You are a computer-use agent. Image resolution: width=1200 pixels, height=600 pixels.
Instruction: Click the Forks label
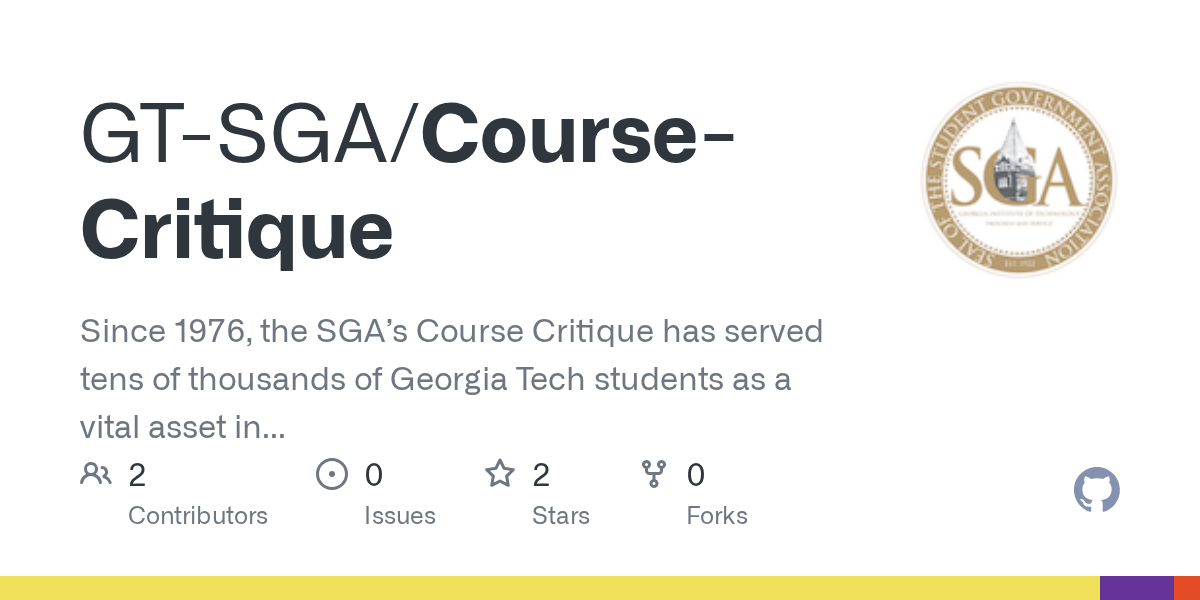pos(717,516)
